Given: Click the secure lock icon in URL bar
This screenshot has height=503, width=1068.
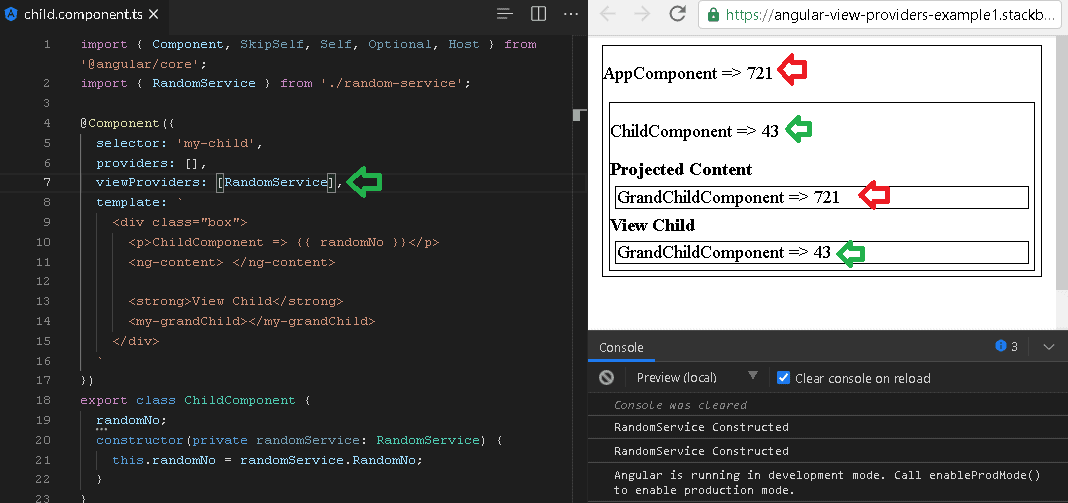Looking at the screenshot, I should (x=713, y=14).
